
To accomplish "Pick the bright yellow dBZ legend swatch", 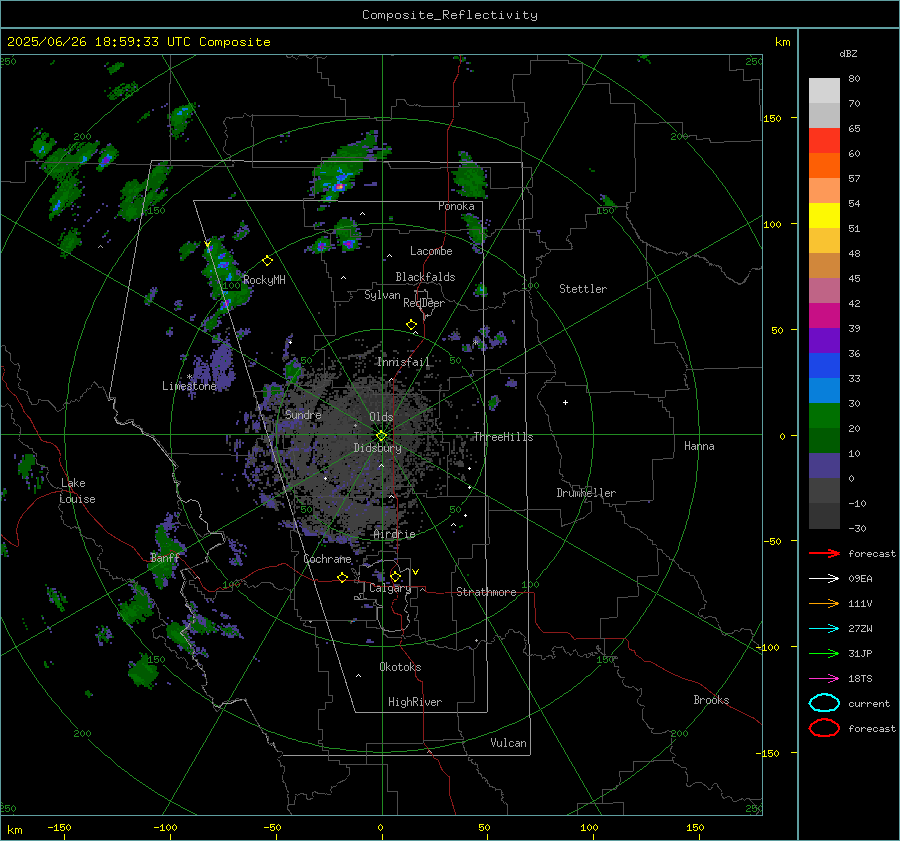I will [824, 215].
